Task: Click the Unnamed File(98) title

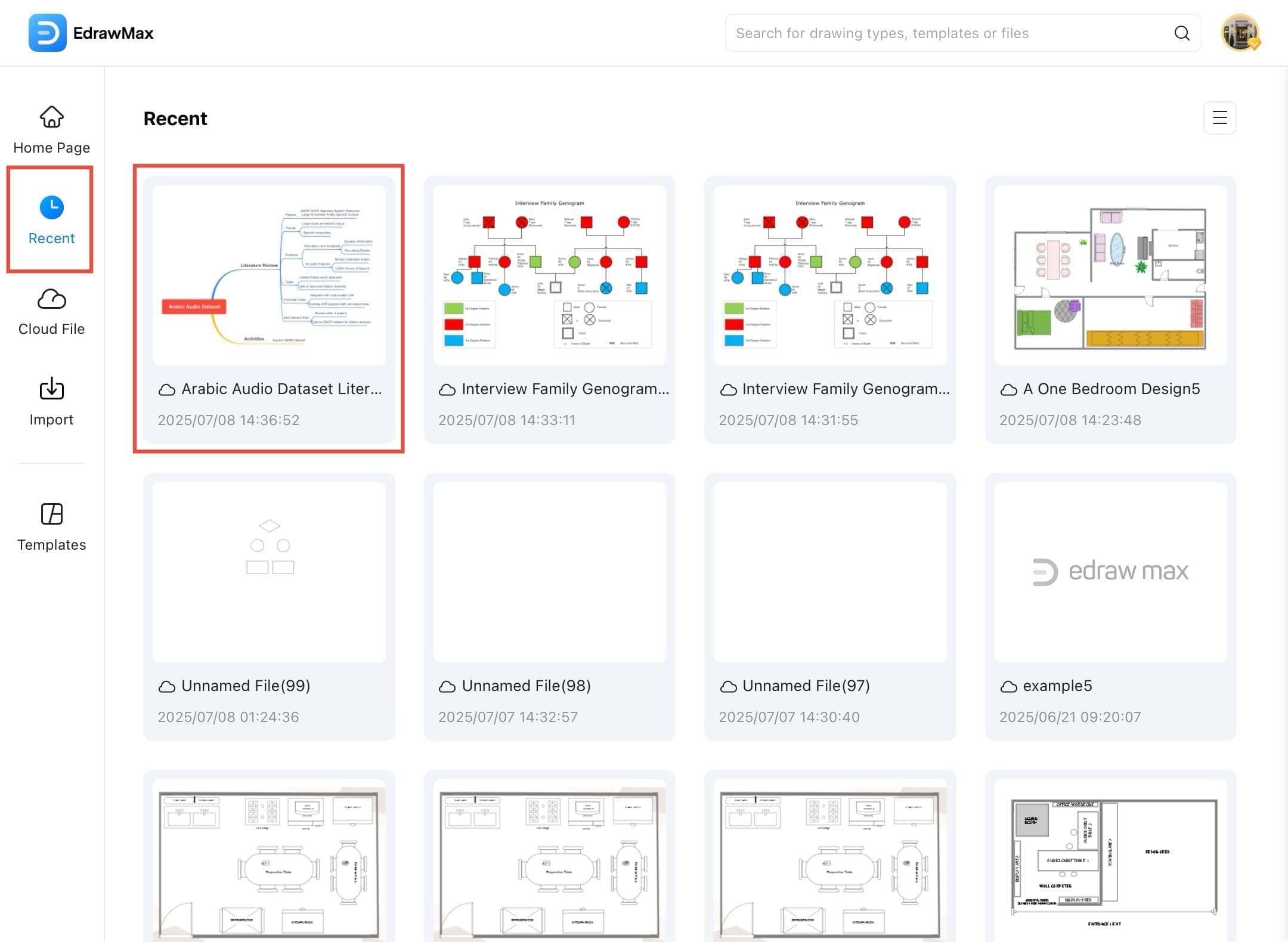Action: [x=526, y=686]
